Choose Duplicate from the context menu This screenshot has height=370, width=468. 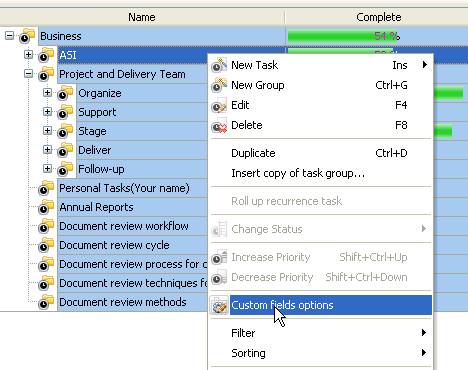[x=320, y=153]
